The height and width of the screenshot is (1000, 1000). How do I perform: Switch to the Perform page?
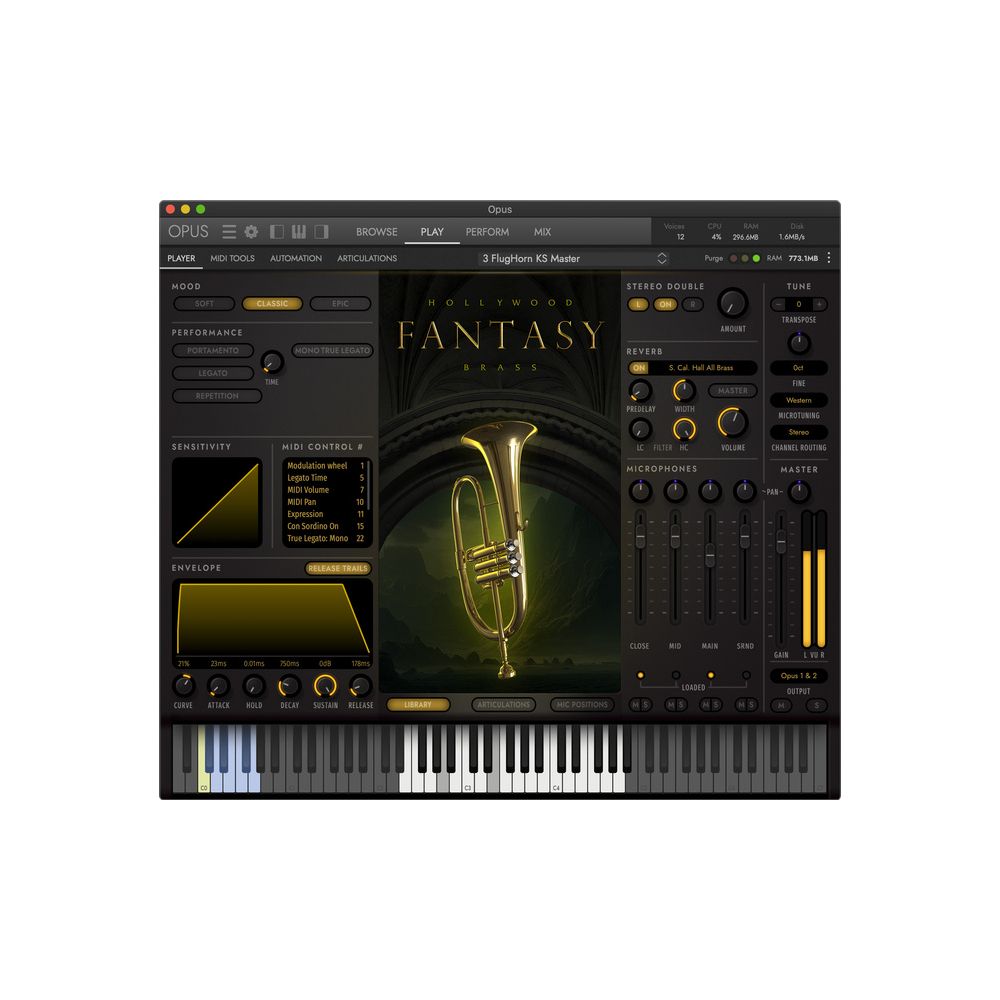pyautogui.click(x=487, y=232)
